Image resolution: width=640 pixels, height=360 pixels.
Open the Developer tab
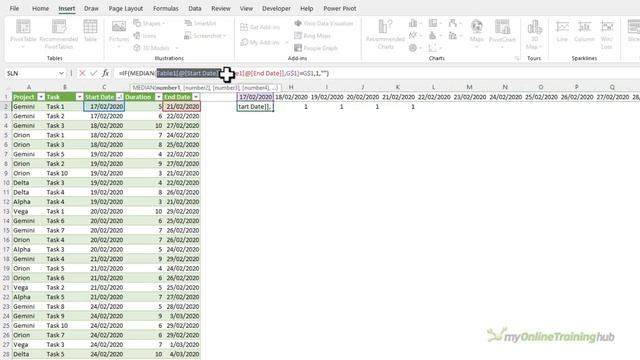coord(276,8)
